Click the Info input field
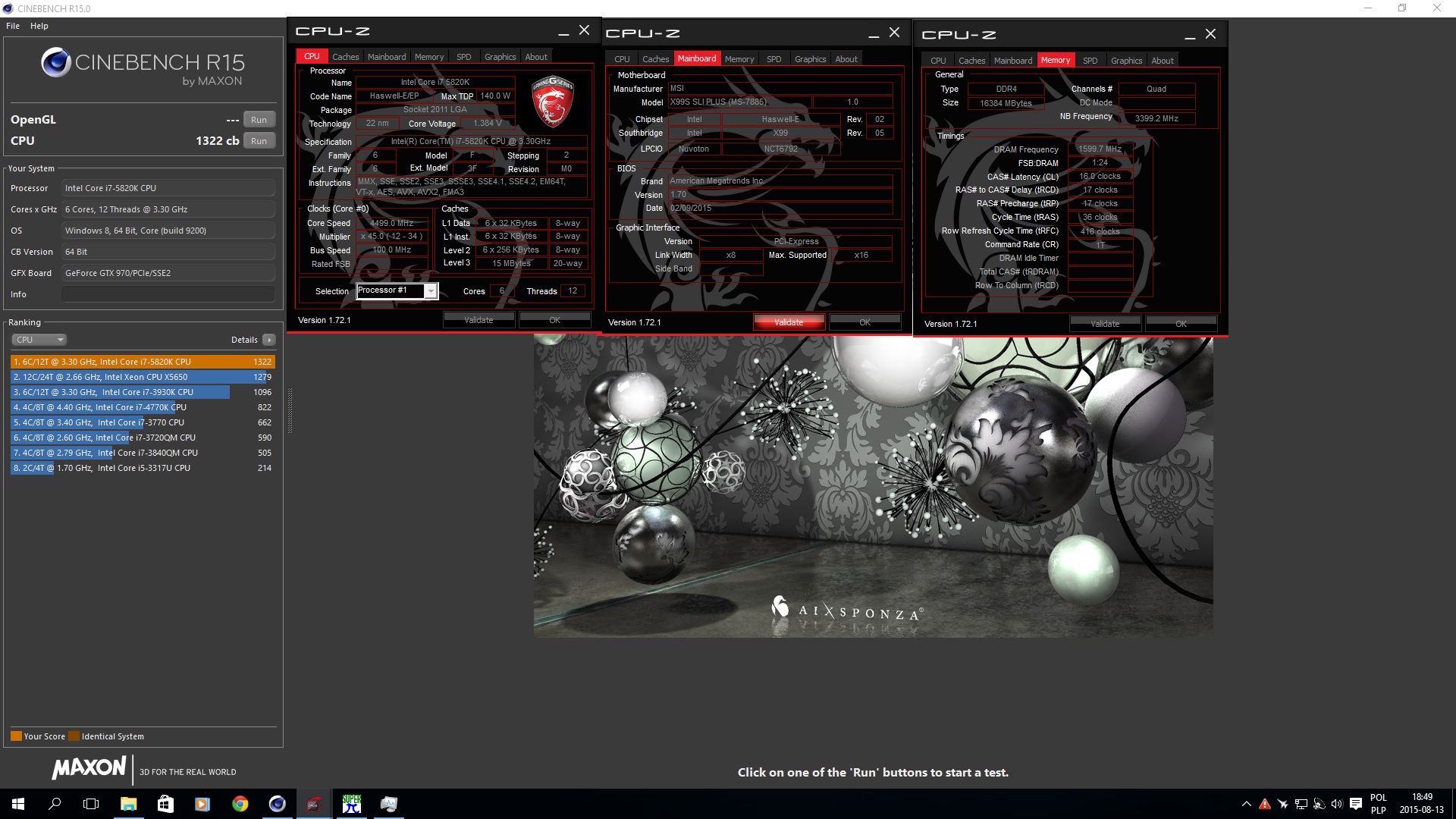 168,294
